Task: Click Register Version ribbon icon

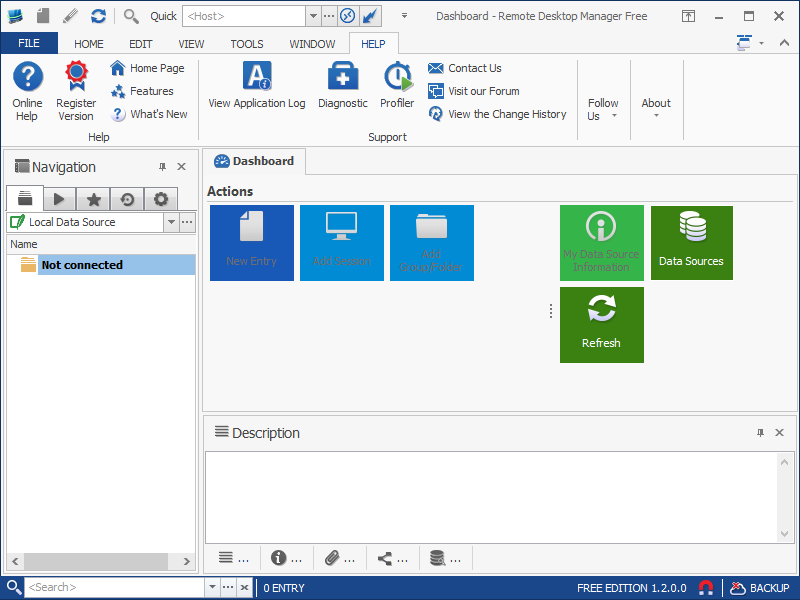Action: (76, 91)
